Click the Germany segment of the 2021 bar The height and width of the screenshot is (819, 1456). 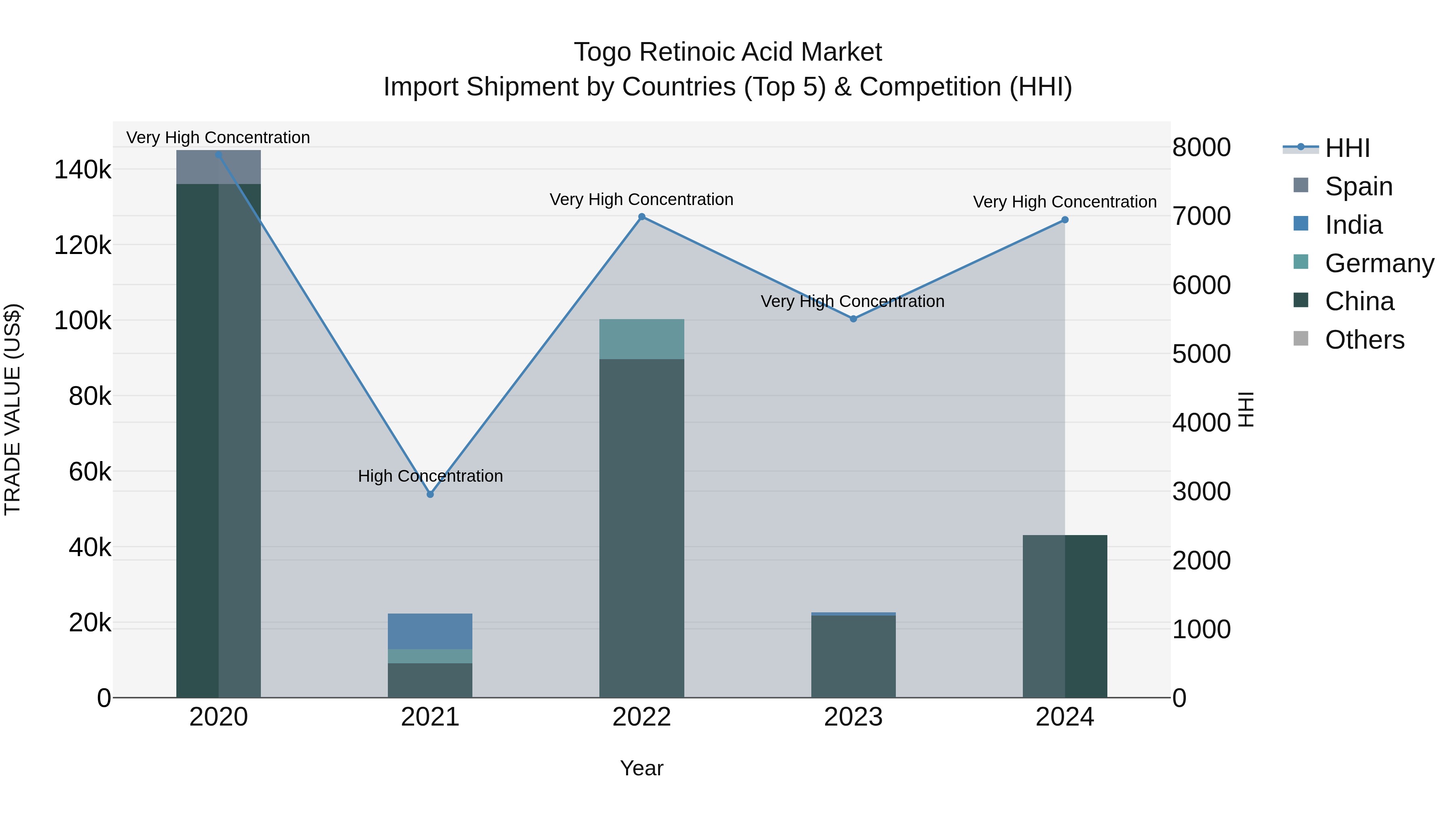pyautogui.click(x=430, y=656)
